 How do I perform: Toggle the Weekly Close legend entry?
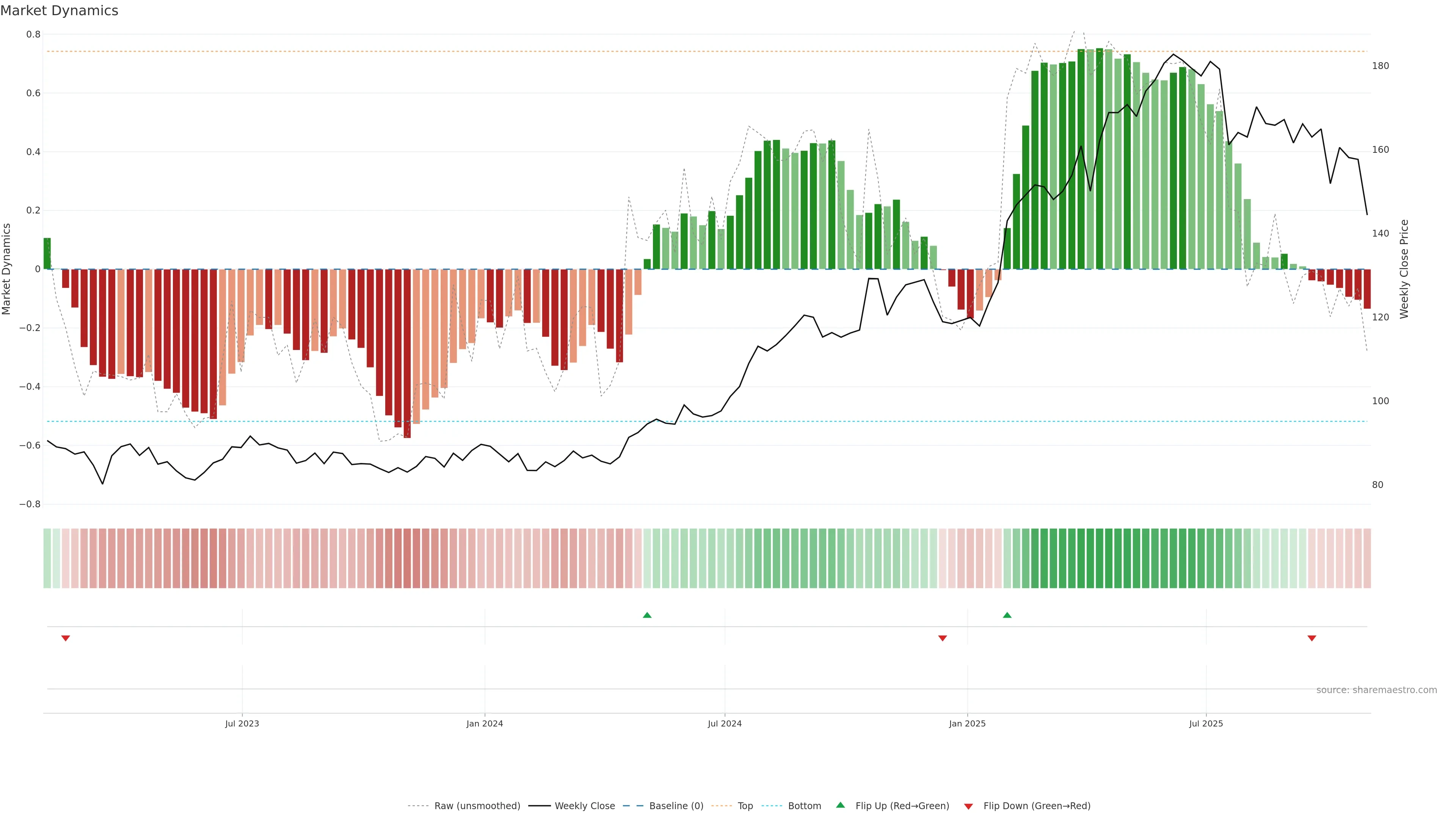pyautogui.click(x=584, y=806)
